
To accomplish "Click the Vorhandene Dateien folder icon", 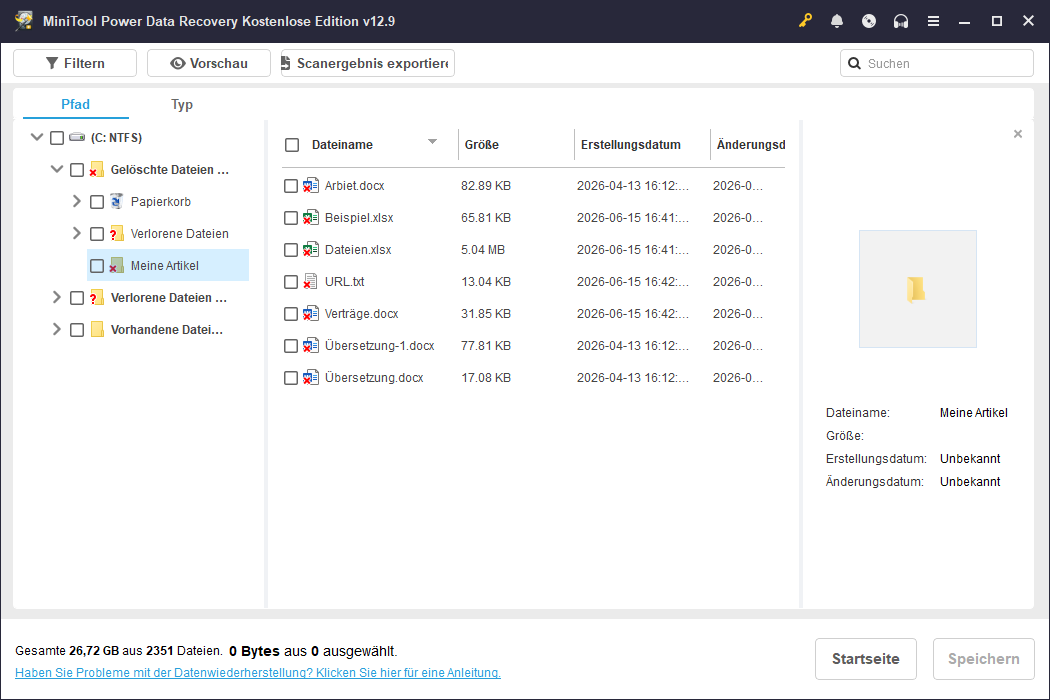I will tap(96, 330).
